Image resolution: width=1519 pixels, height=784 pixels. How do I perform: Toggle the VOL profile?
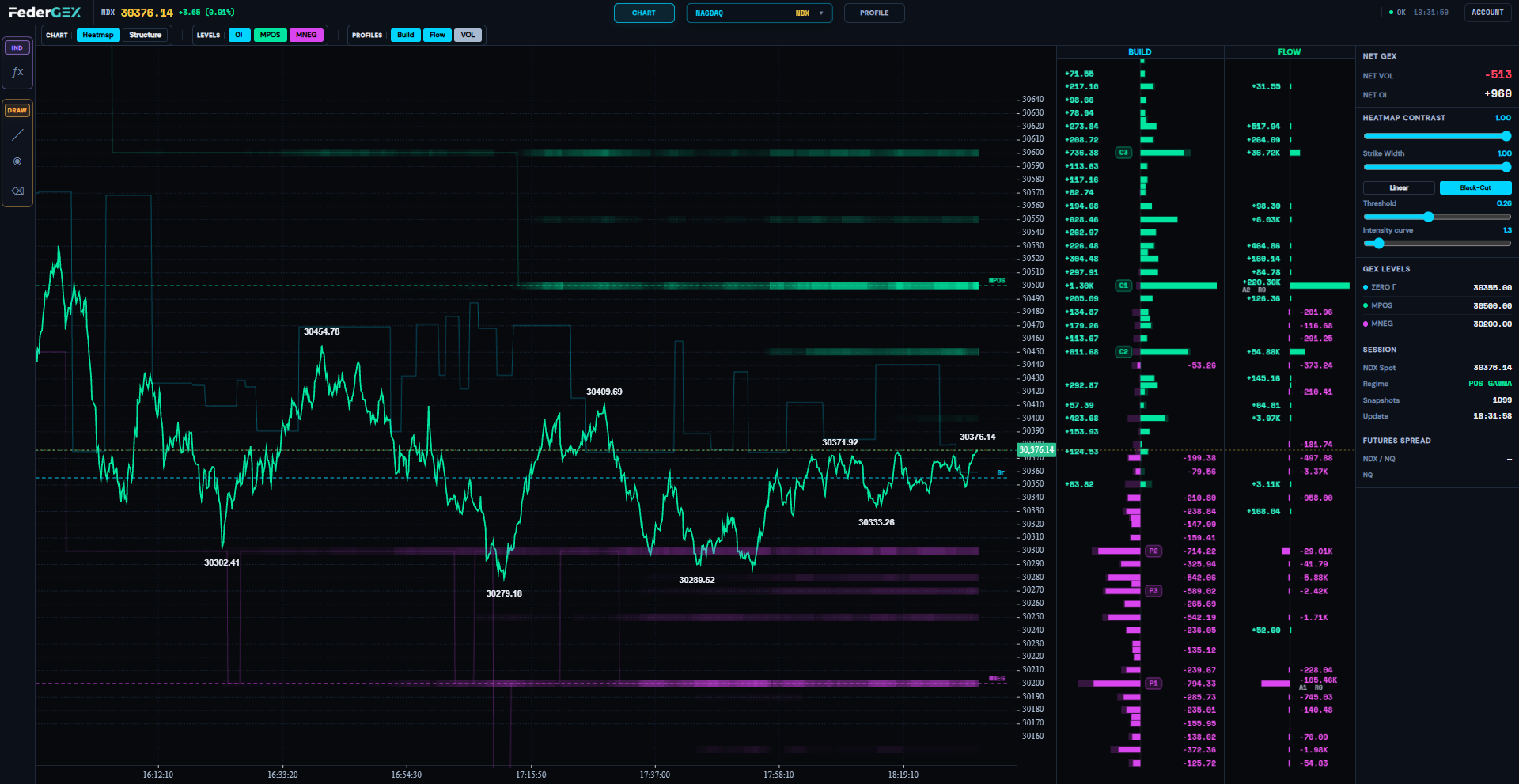point(468,35)
